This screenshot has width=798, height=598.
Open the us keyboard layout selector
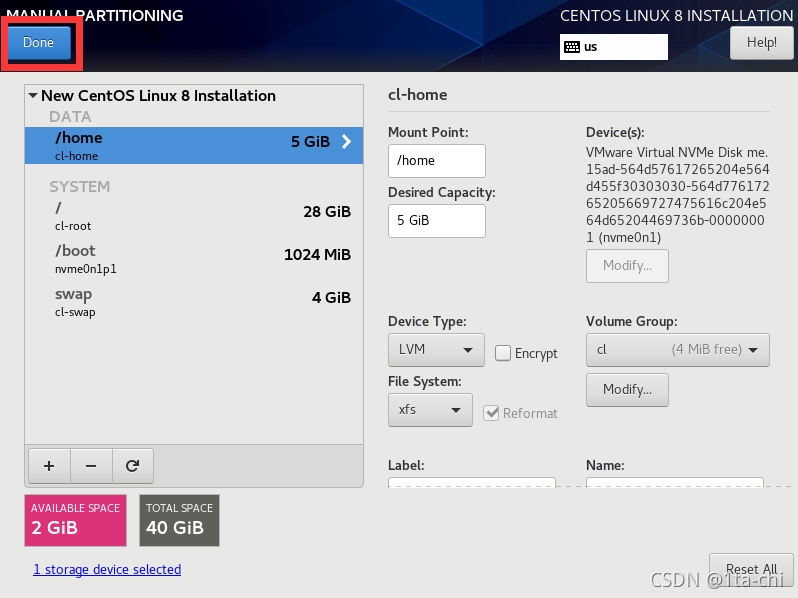[x=614, y=47]
